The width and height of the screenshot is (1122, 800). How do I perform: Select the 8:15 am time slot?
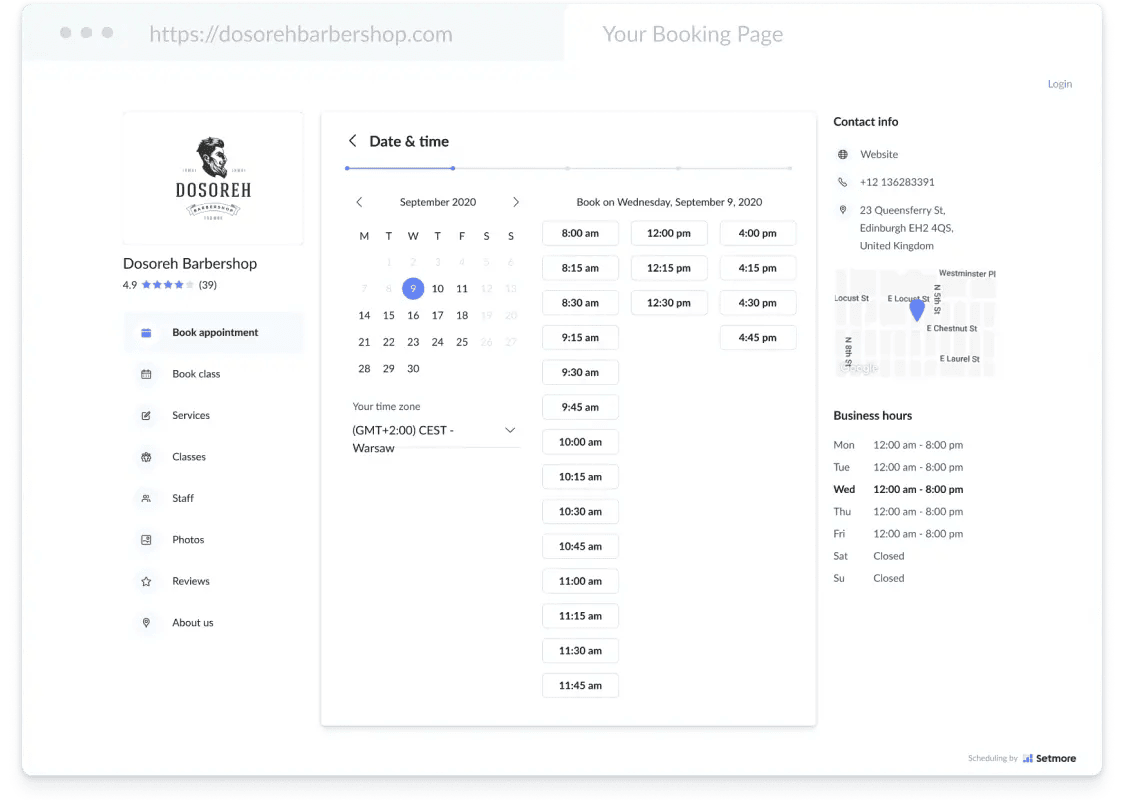click(580, 268)
